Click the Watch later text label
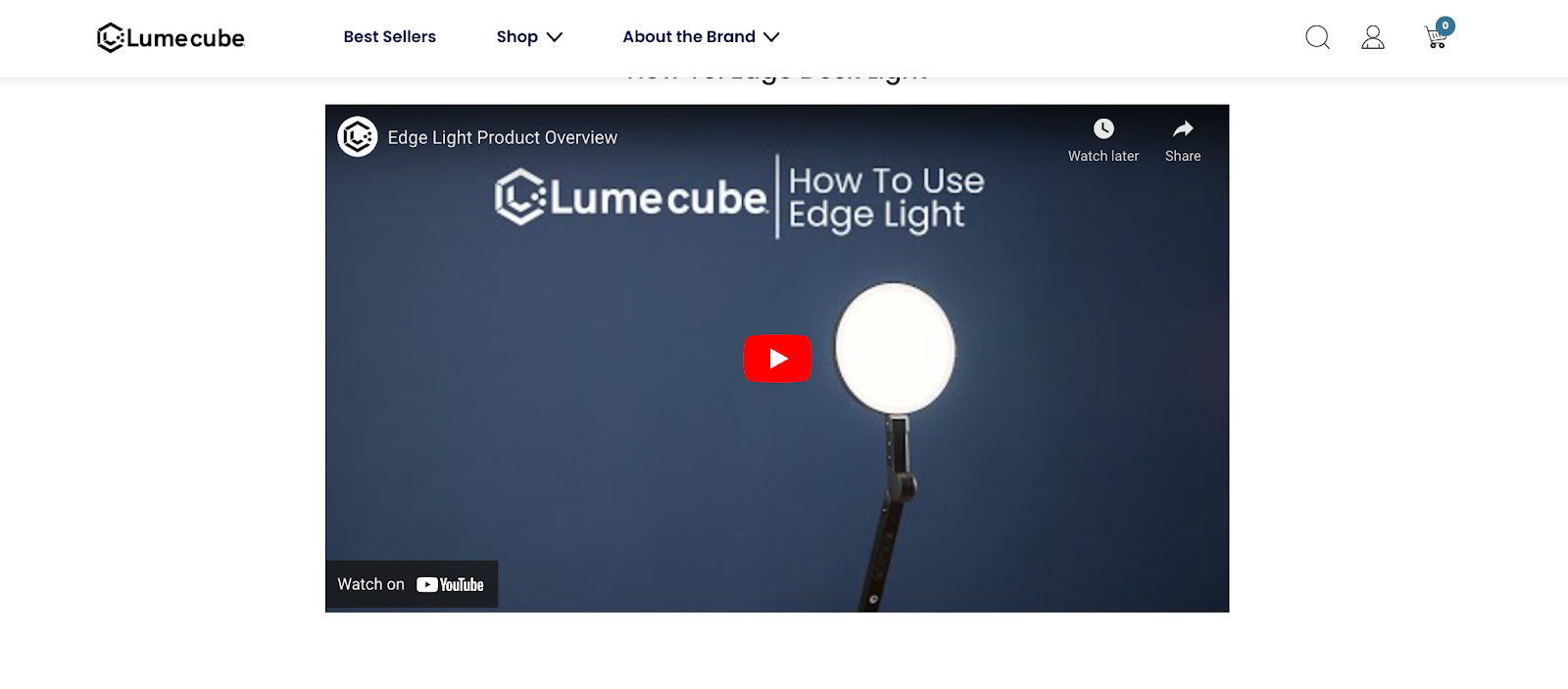Viewport: 1568px width, 689px height. pyautogui.click(x=1103, y=156)
